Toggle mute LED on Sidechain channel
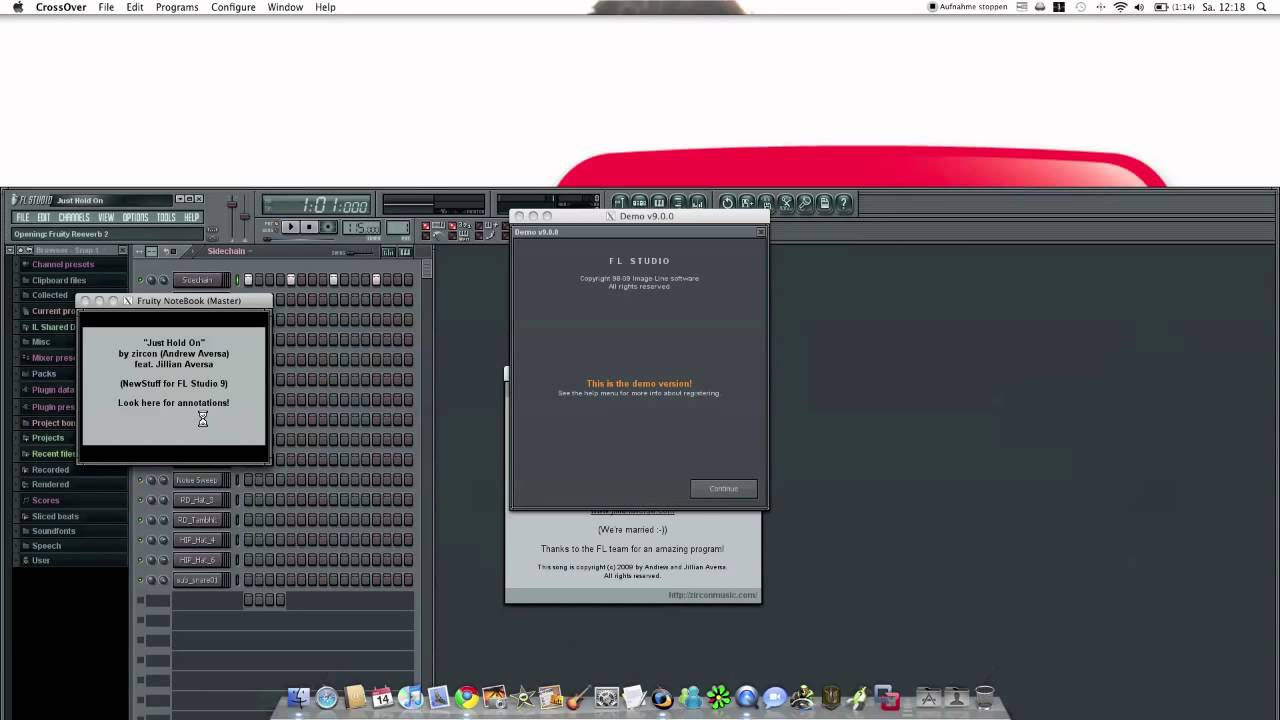 coord(140,280)
